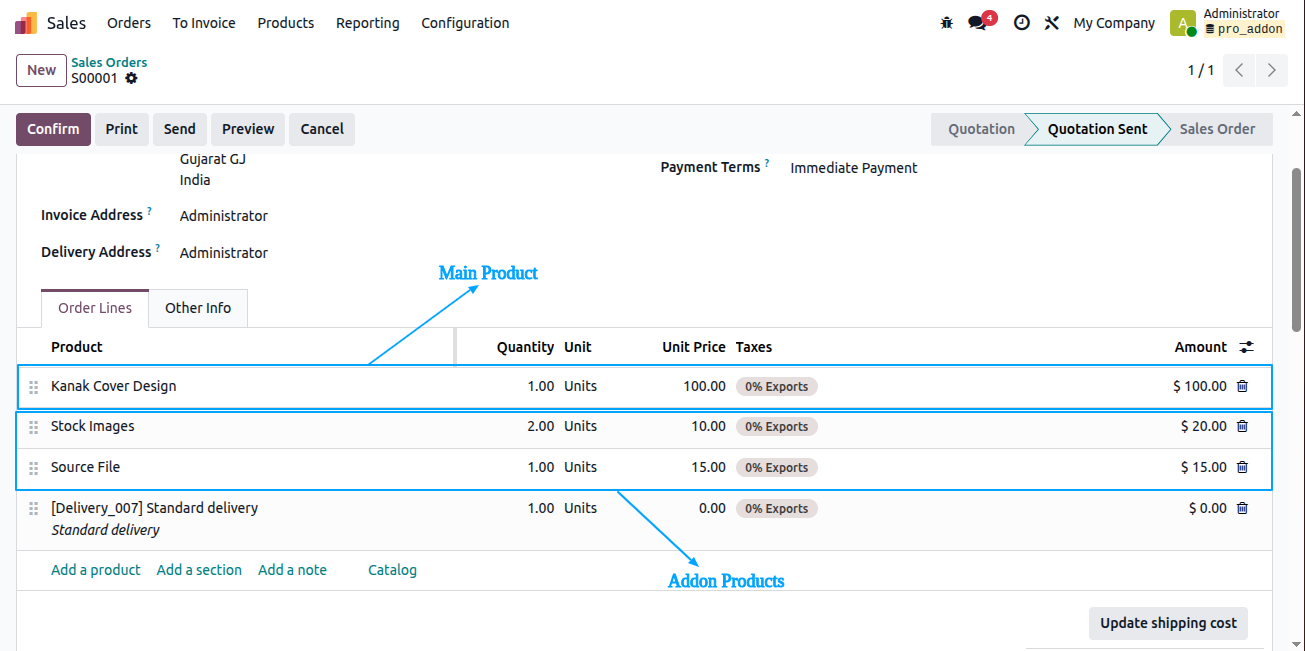Select the Quotation Sent status
Viewport: 1305px width, 651px height.
[1097, 129]
